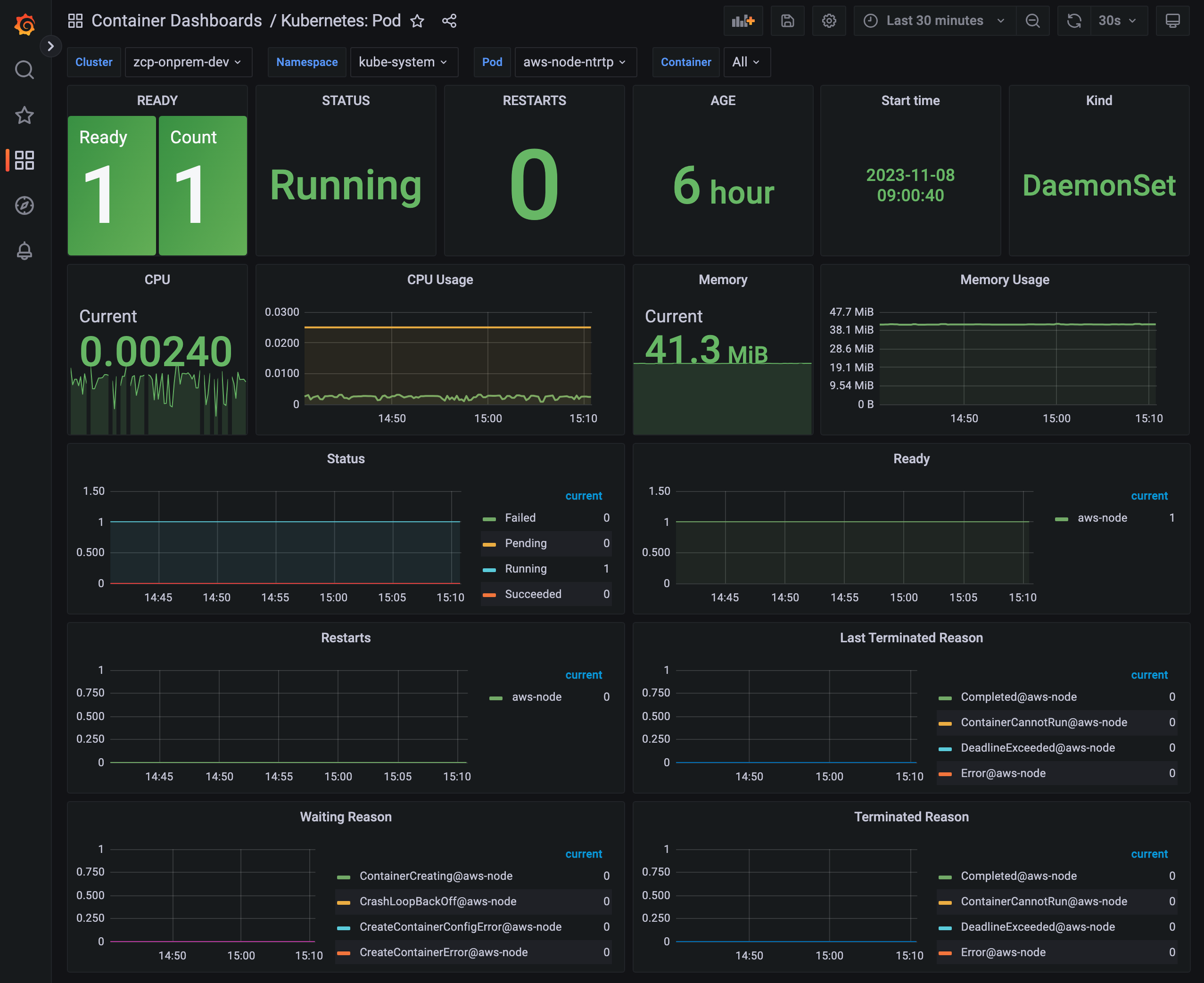Open the RESTARTS panel title menu
This screenshot has width=1204, height=983.
coord(534,101)
